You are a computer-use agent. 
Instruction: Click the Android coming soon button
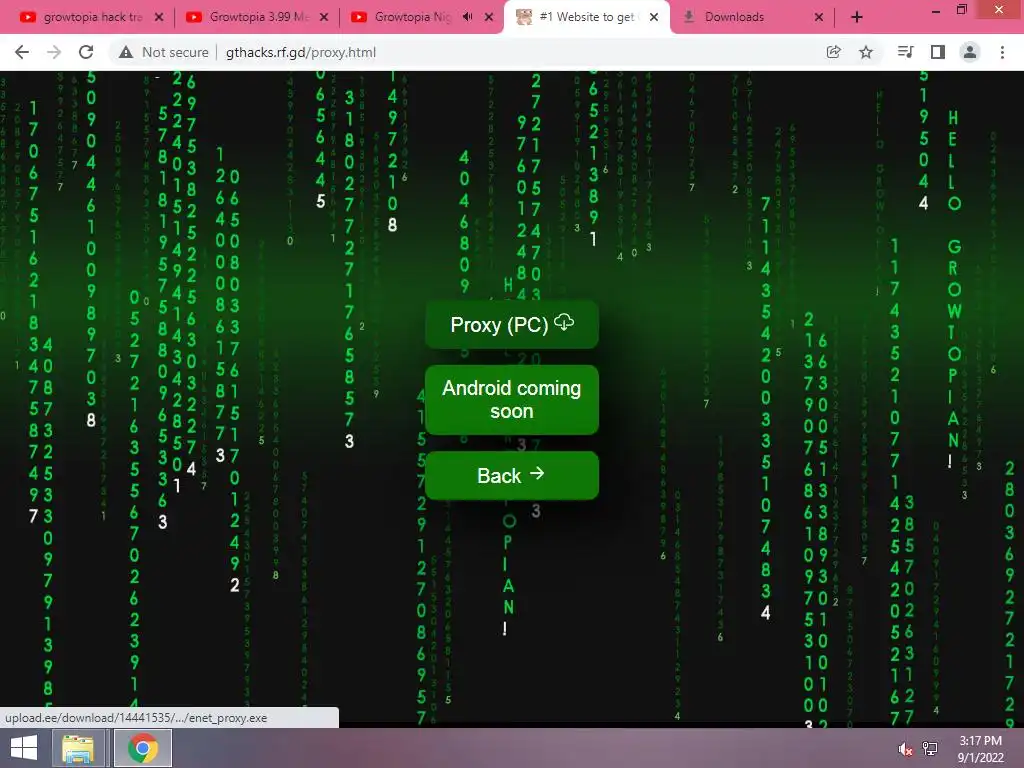[x=512, y=400]
